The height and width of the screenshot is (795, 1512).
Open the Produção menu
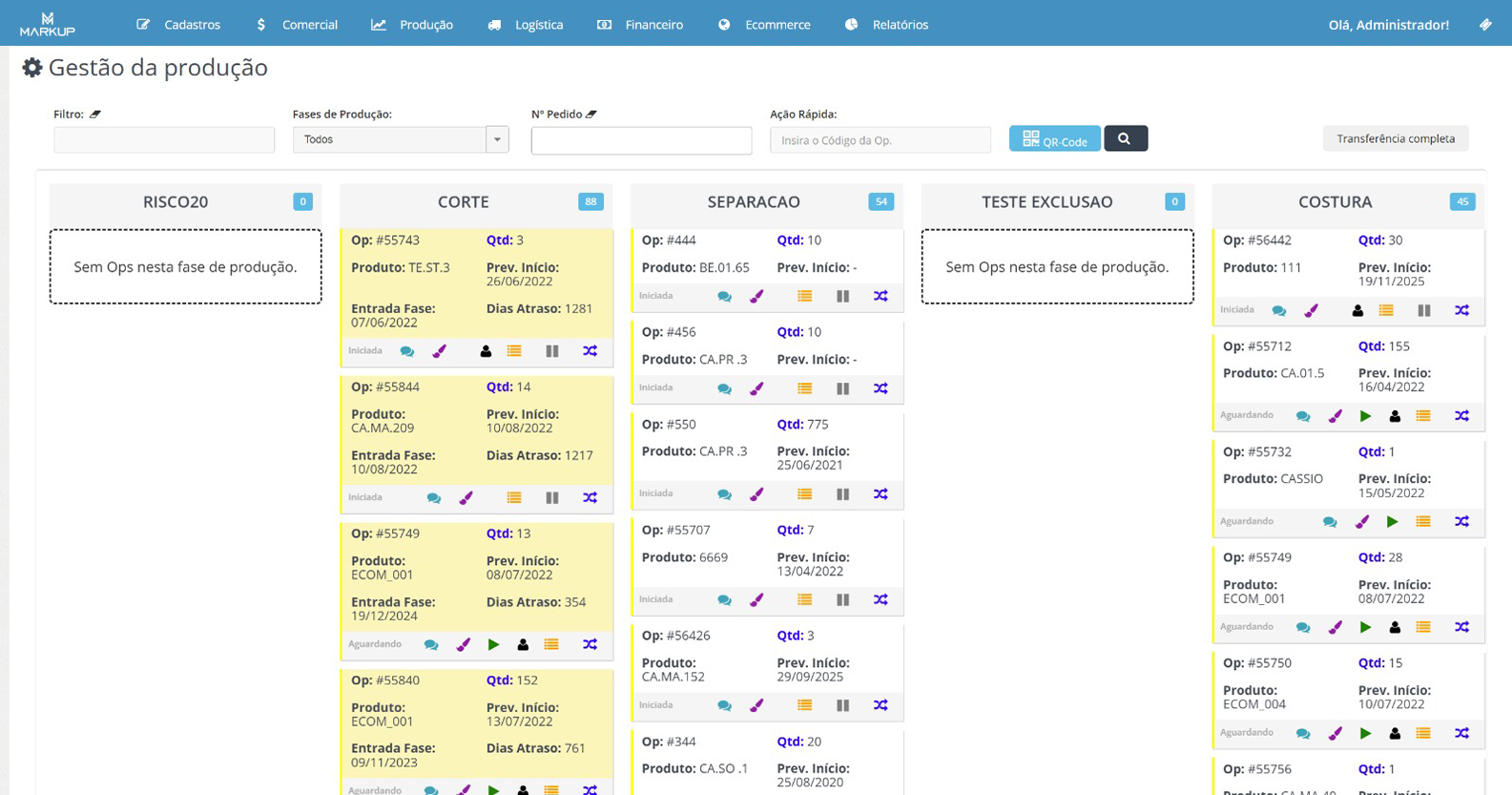pos(412,25)
